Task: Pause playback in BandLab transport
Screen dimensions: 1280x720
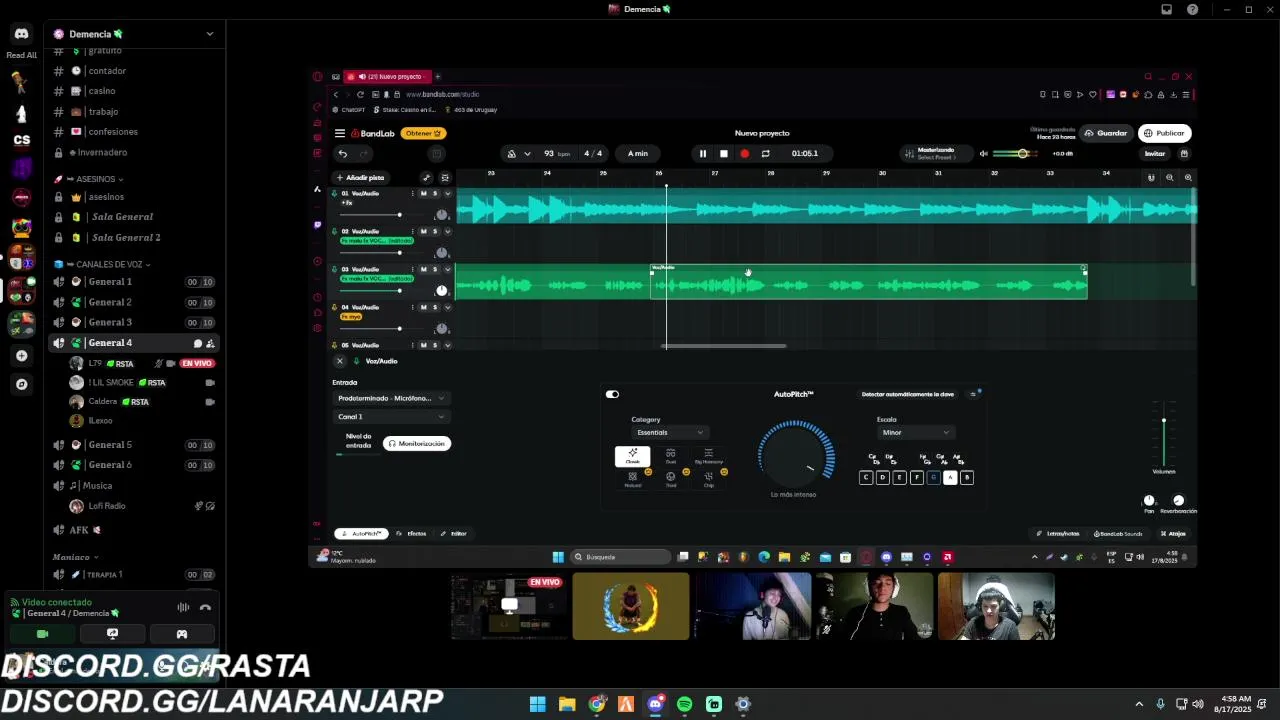Action: point(702,154)
